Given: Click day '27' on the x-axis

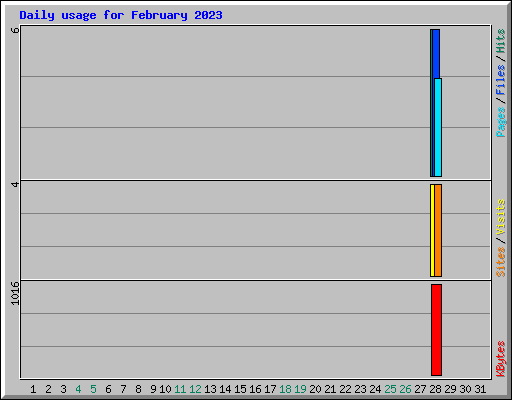Looking at the screenshot, I should 420,389.
